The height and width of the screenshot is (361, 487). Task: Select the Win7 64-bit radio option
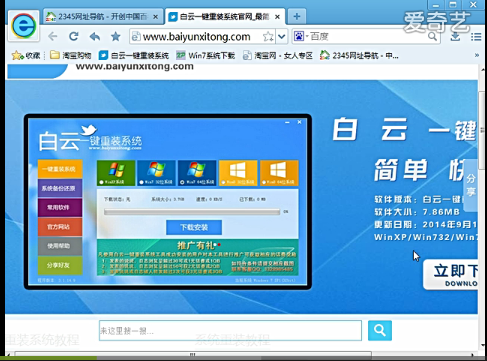[182, 182]
